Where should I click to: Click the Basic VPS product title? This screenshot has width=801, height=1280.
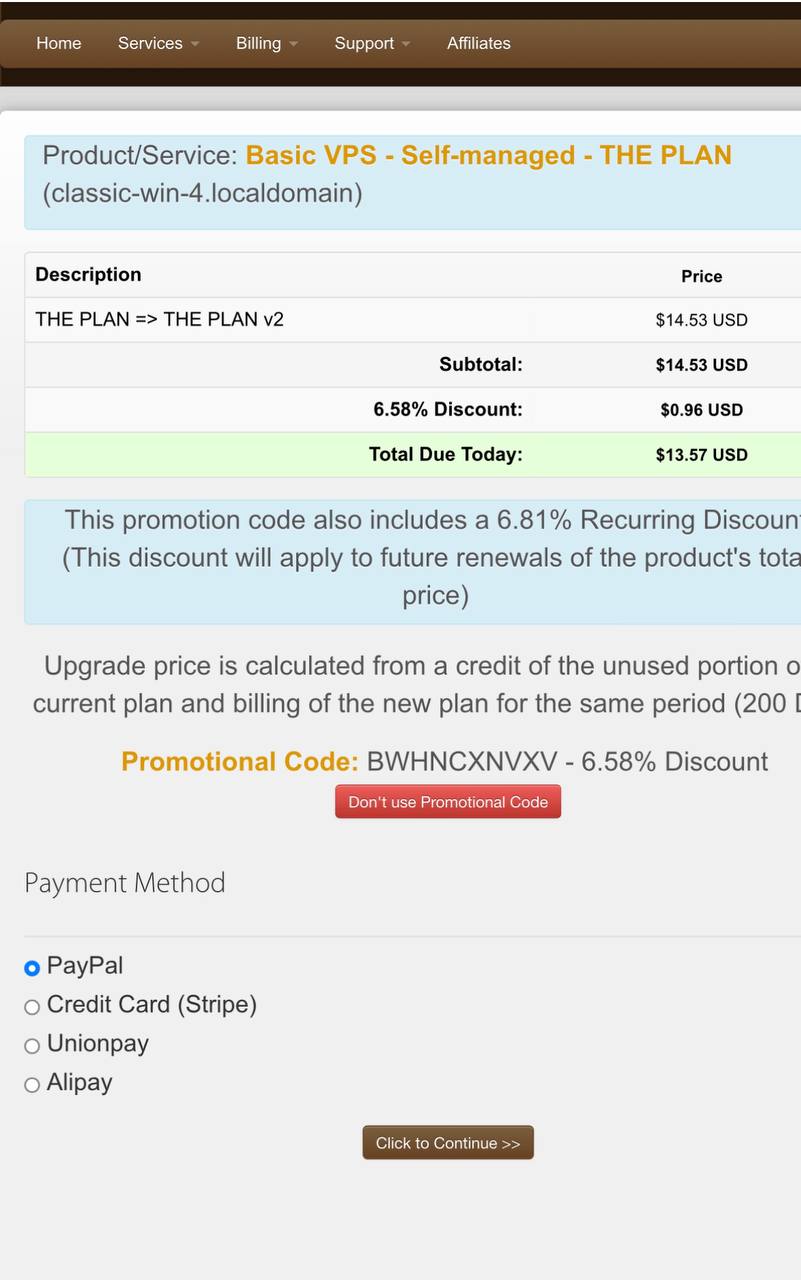coord(488,156)
